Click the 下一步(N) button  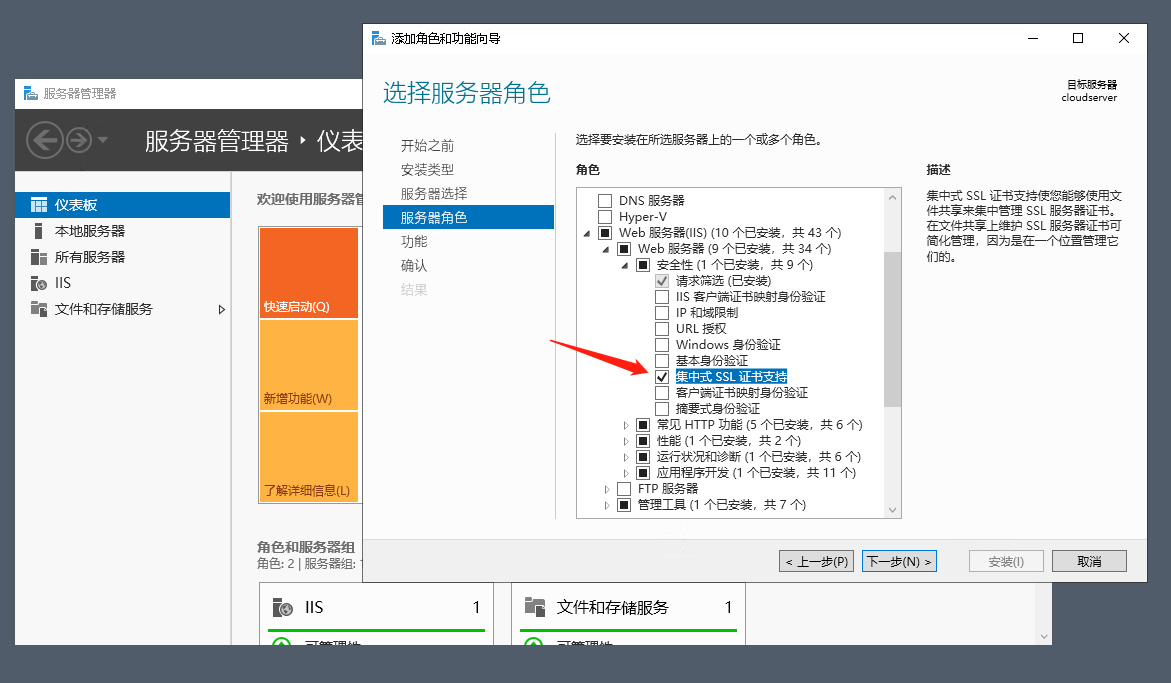pos(898,561)
